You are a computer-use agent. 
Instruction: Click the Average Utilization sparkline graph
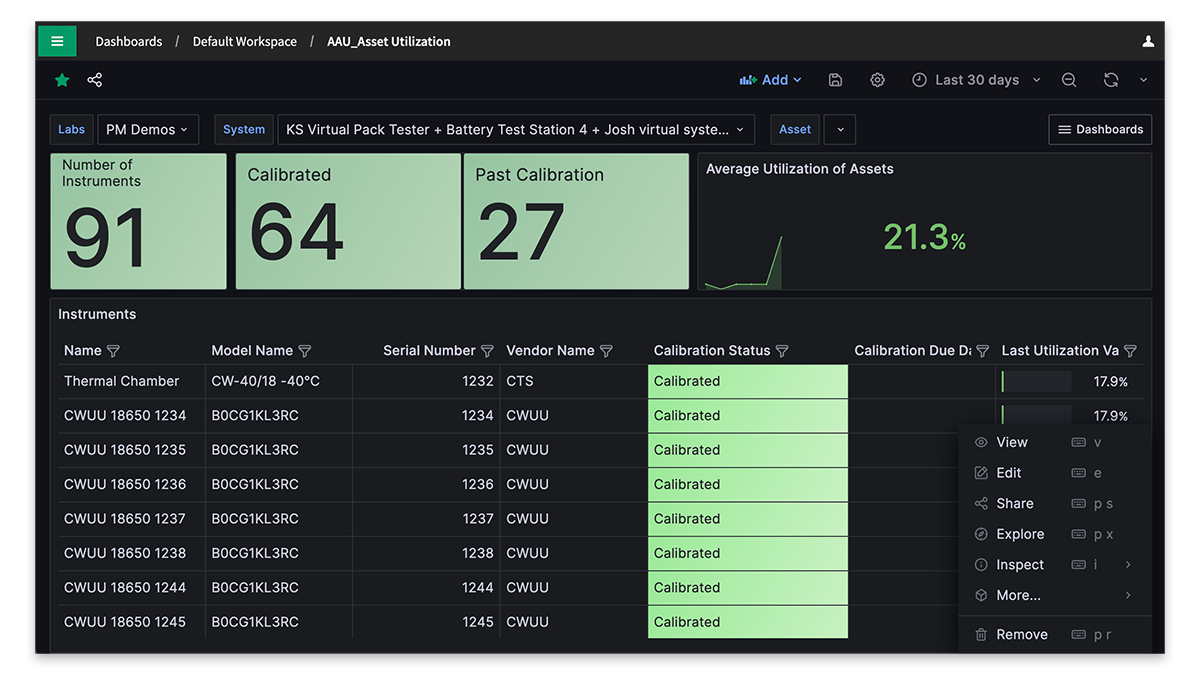[743, 263]
